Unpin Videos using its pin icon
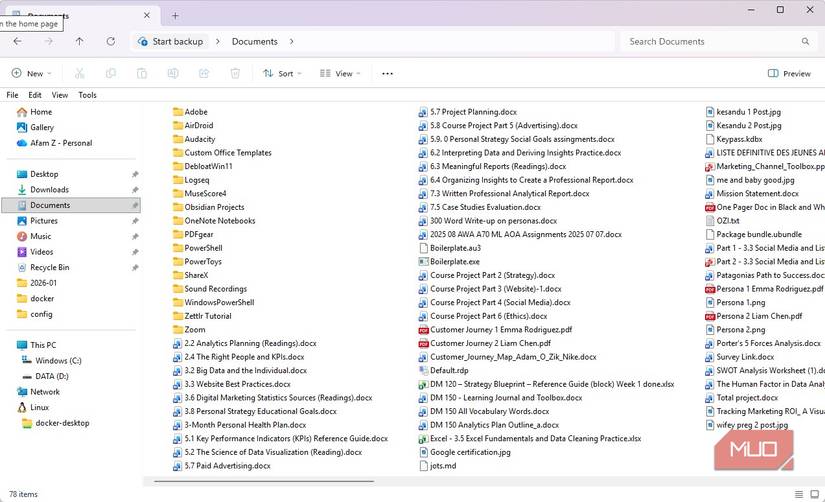 point(135,252)
